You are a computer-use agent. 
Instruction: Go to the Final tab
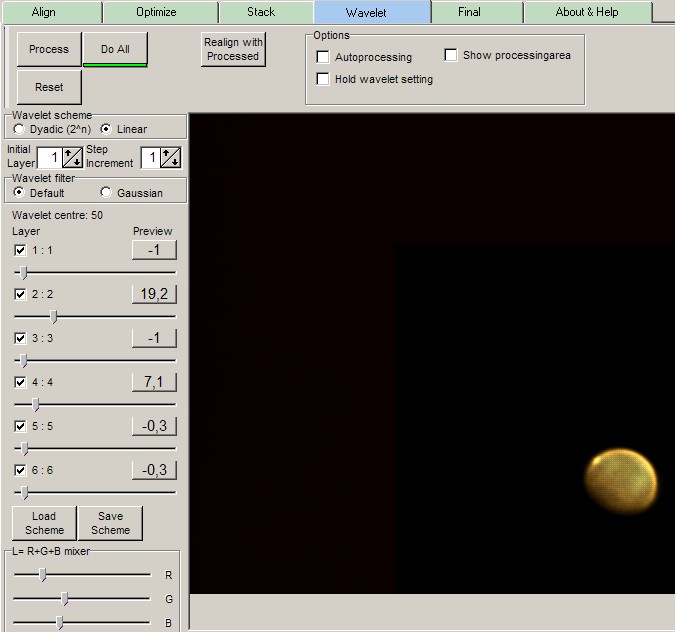[x=469, y=12]
